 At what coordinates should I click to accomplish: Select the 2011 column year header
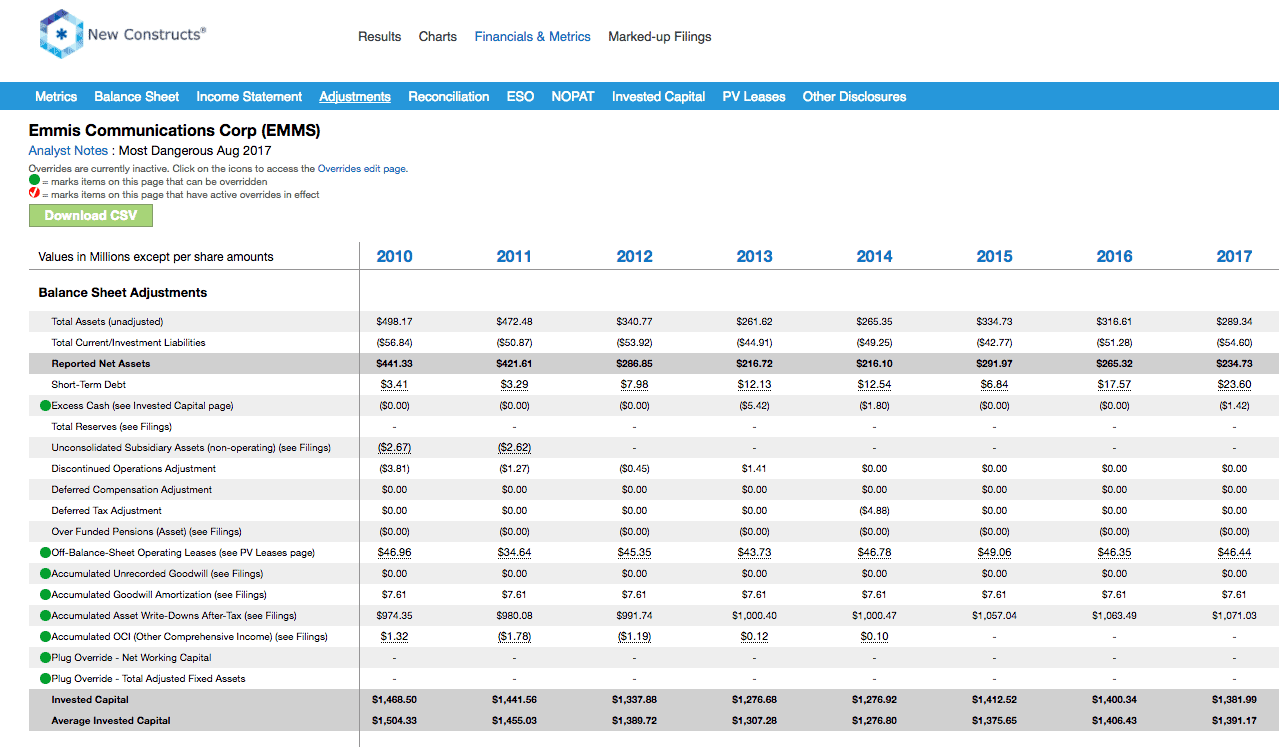point(514,257)
